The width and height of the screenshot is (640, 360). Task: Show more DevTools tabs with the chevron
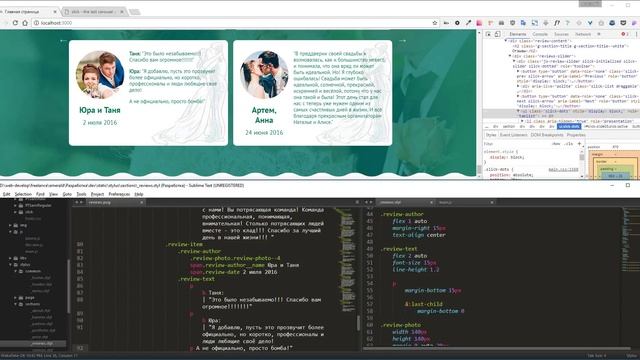[599, 34]
